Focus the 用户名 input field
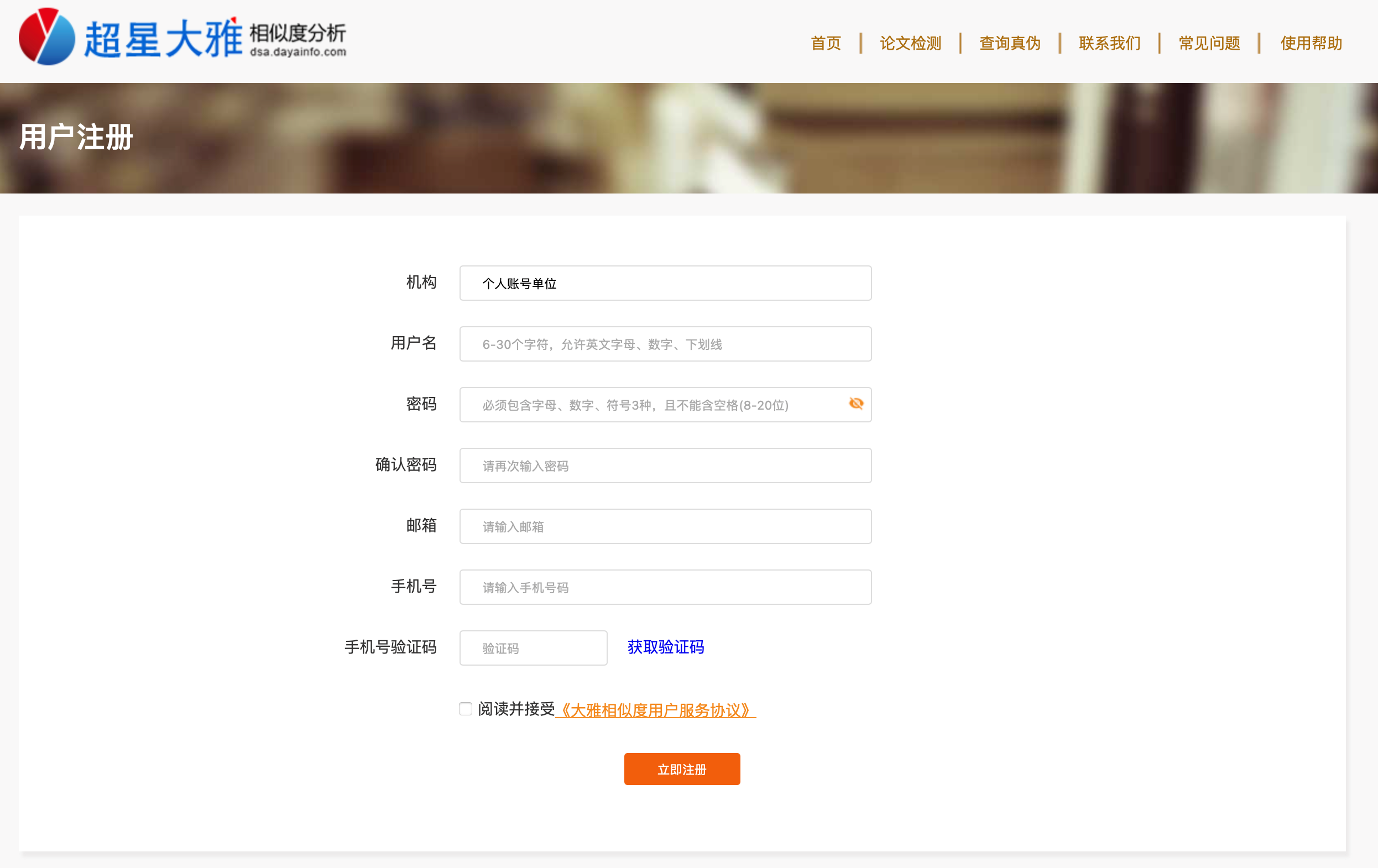Viewport: 1378px width, 868px height. (x=665, y=344)
